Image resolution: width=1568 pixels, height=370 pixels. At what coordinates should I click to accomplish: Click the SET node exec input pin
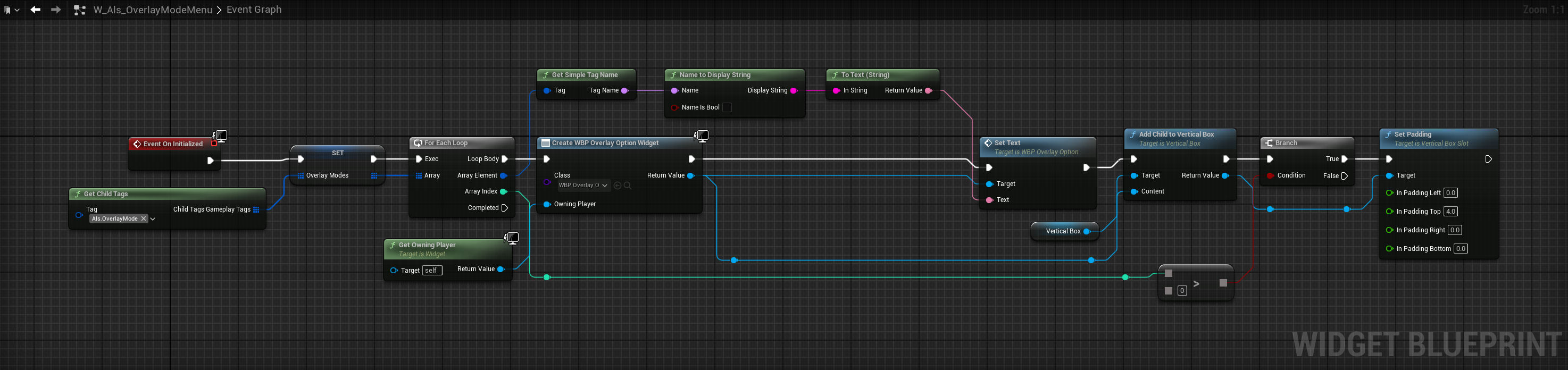coord(301,159)
